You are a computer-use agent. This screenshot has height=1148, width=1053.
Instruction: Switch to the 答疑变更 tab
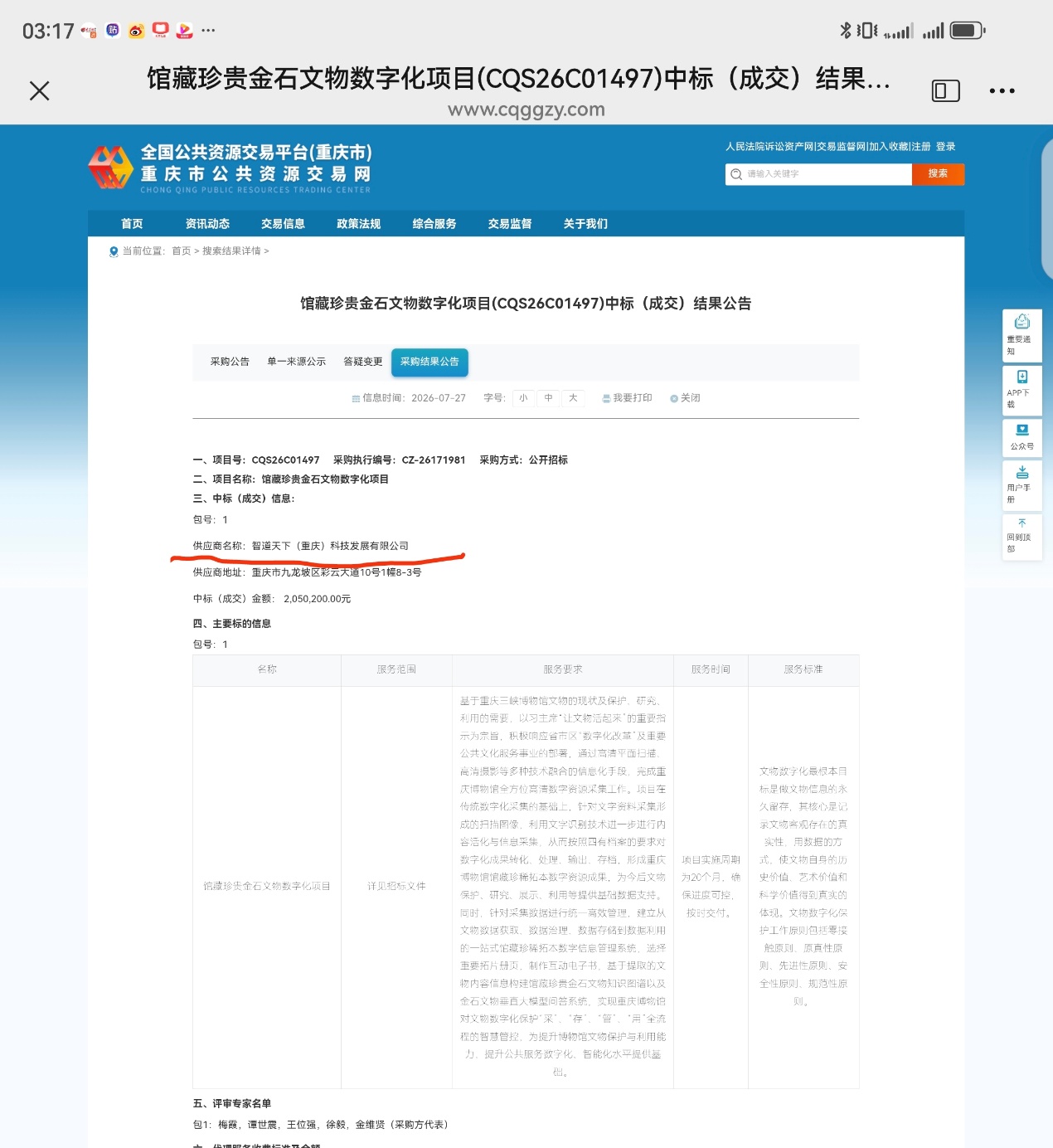pyautogui.click(x=363, y=362)
